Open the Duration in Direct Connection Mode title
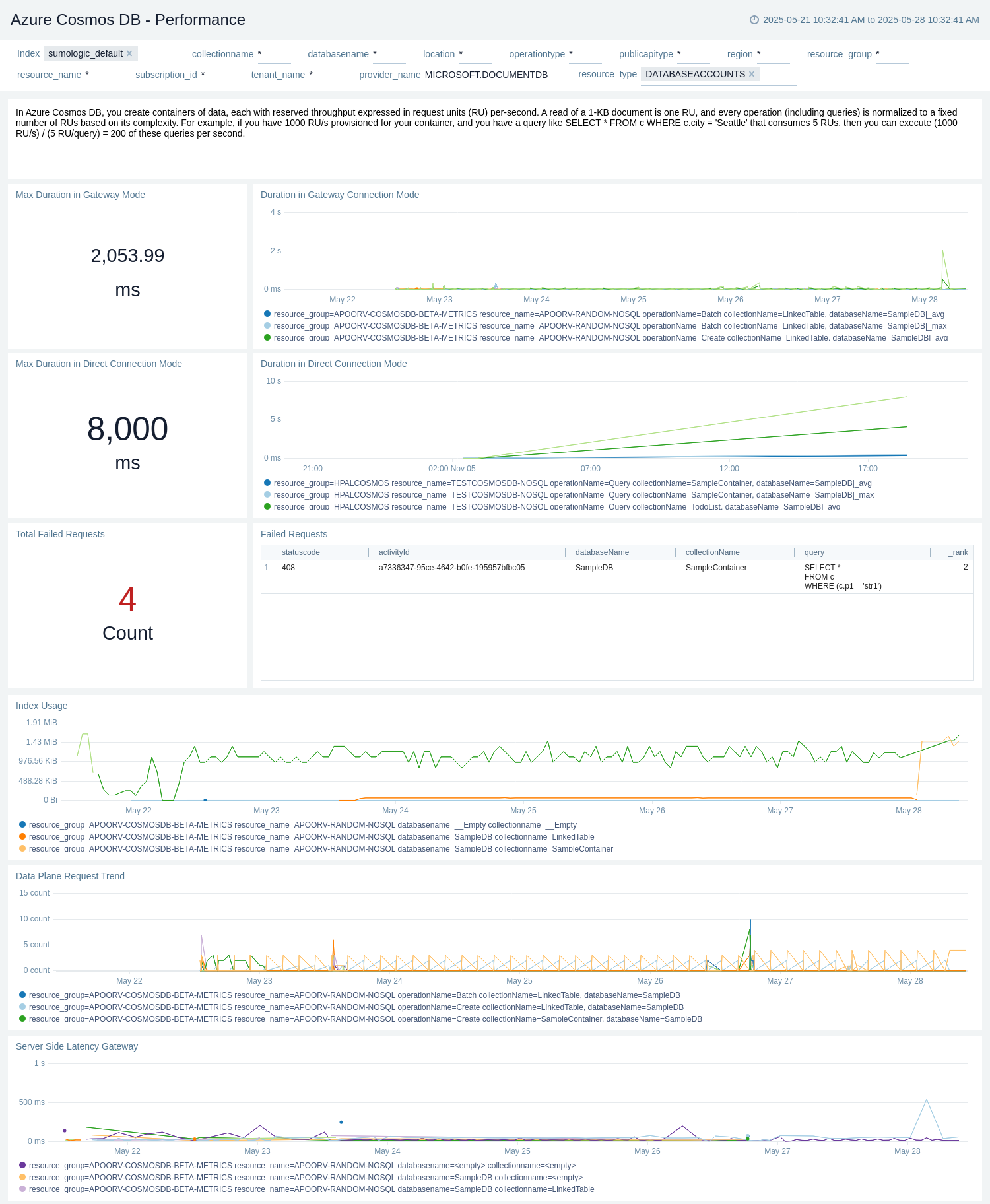Viewport: 990px width, 1204px height. coord(334,364)
